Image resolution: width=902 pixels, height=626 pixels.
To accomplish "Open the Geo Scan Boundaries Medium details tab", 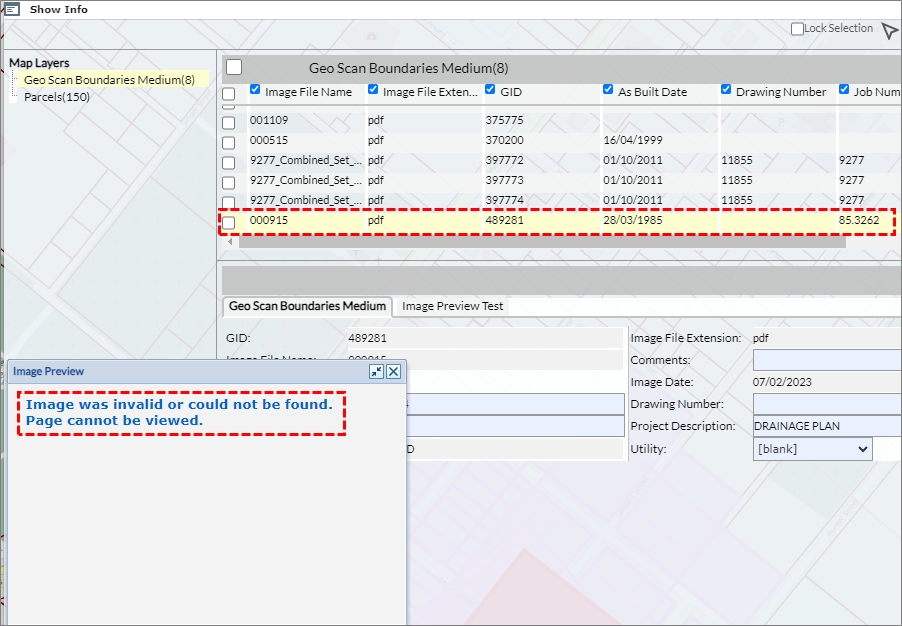I will coord(307,306).
